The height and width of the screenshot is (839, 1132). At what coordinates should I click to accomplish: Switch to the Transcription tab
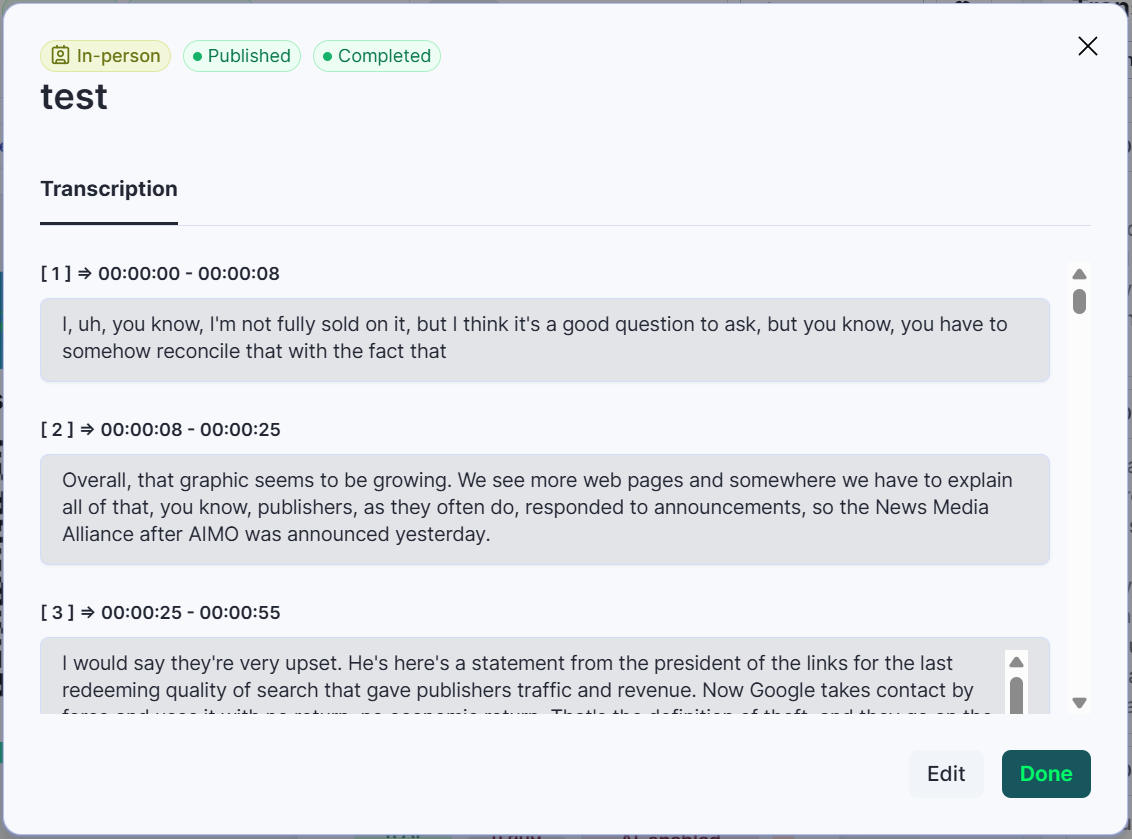[x=109, y=189]
